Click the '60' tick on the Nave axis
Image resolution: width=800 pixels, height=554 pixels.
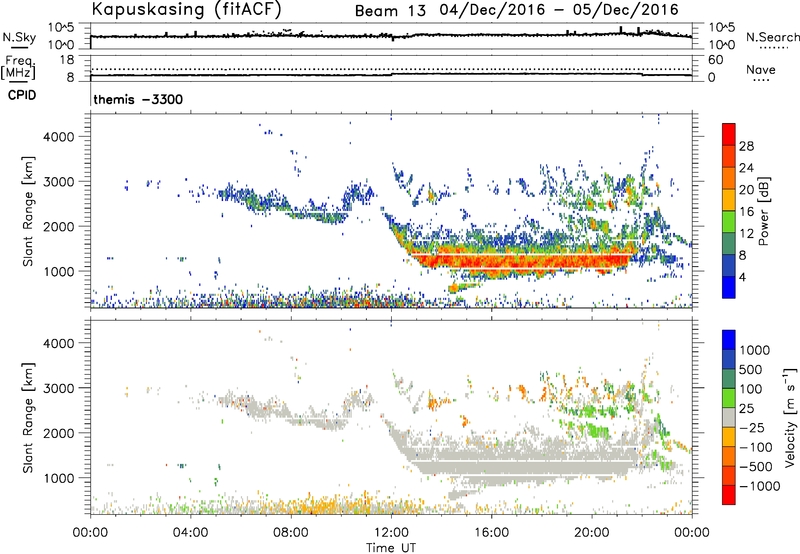tap(716, 59)
